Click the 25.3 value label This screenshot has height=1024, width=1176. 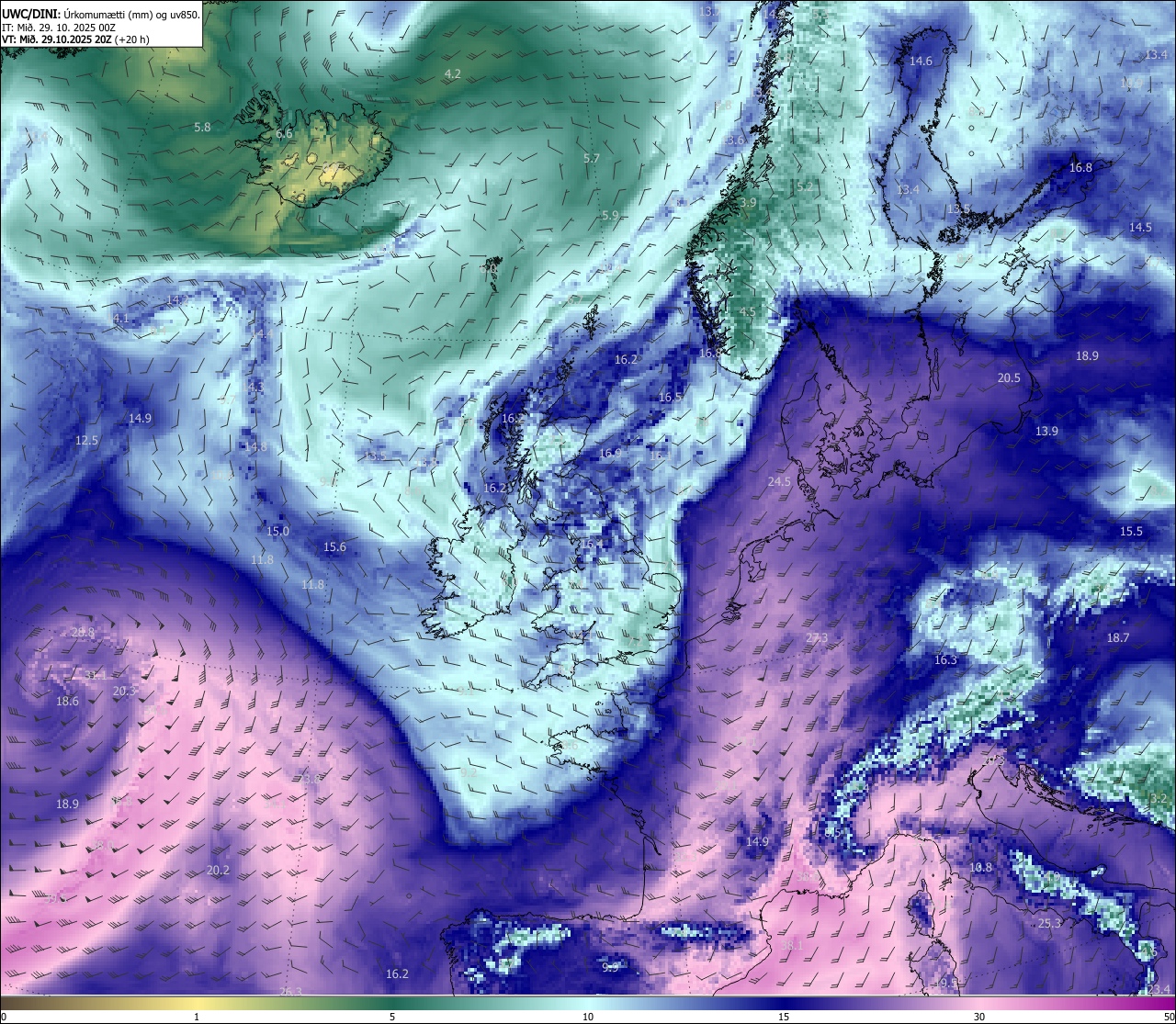(x=1049, y=923)
